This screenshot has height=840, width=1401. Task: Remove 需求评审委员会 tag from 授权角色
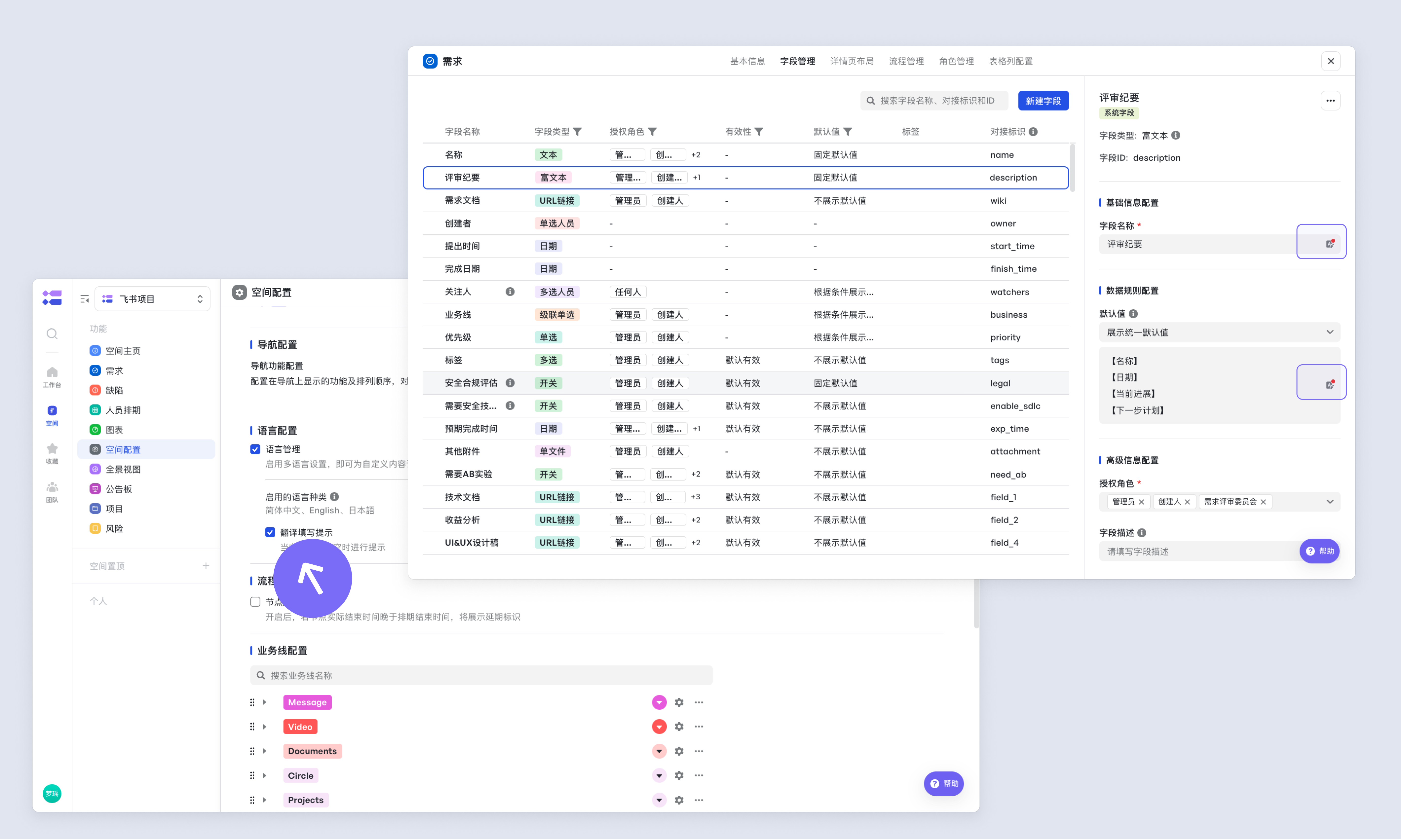point(1263,502)
